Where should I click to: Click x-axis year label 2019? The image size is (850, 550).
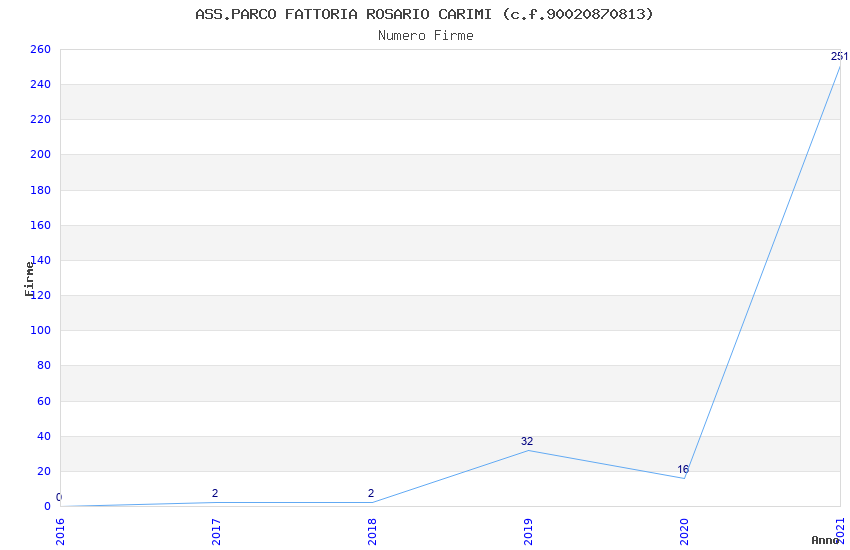pos(529,532)
